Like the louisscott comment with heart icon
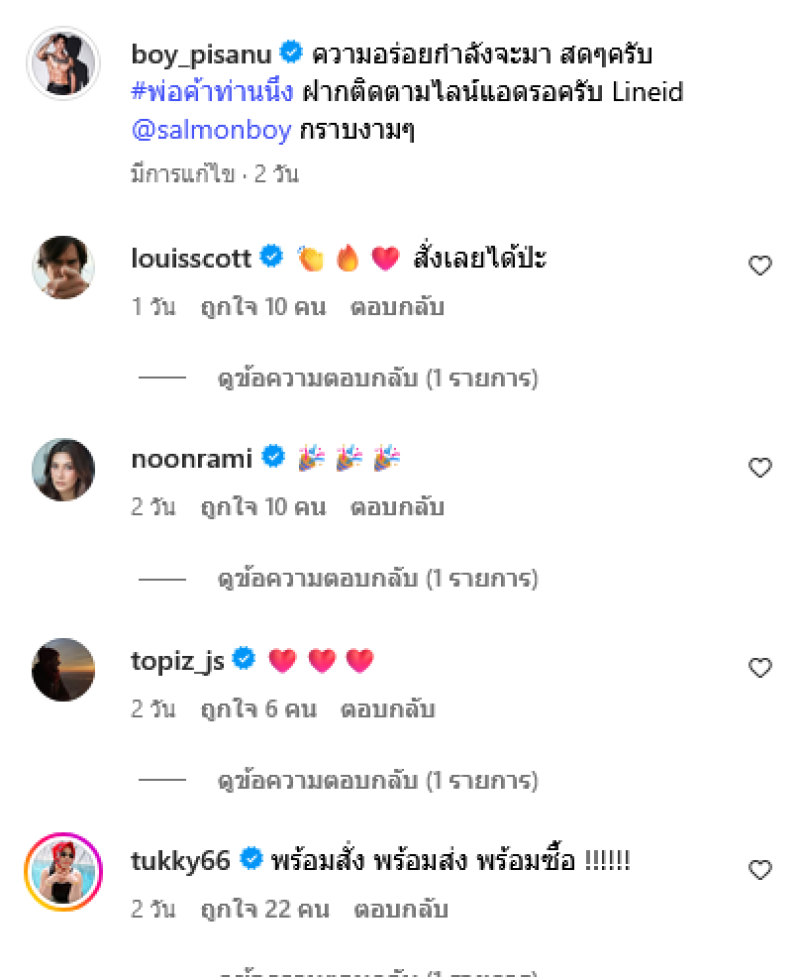Viewport: 800px width, 977px height. [760, 266]
